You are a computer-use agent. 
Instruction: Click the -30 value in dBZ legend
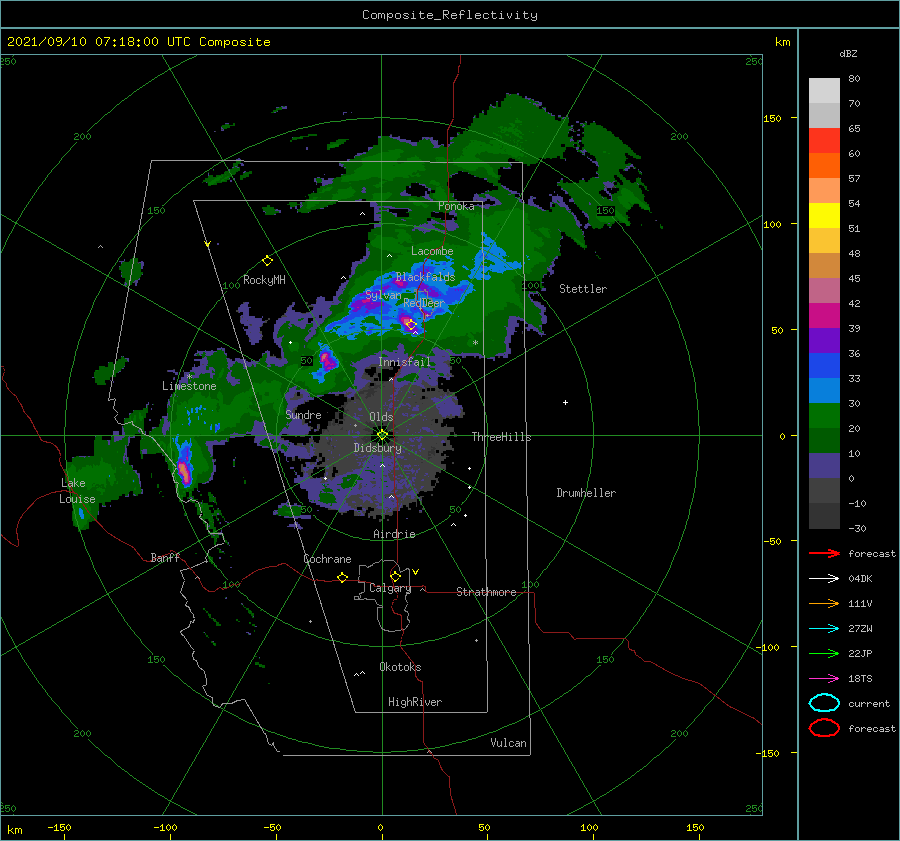[857, 528]
